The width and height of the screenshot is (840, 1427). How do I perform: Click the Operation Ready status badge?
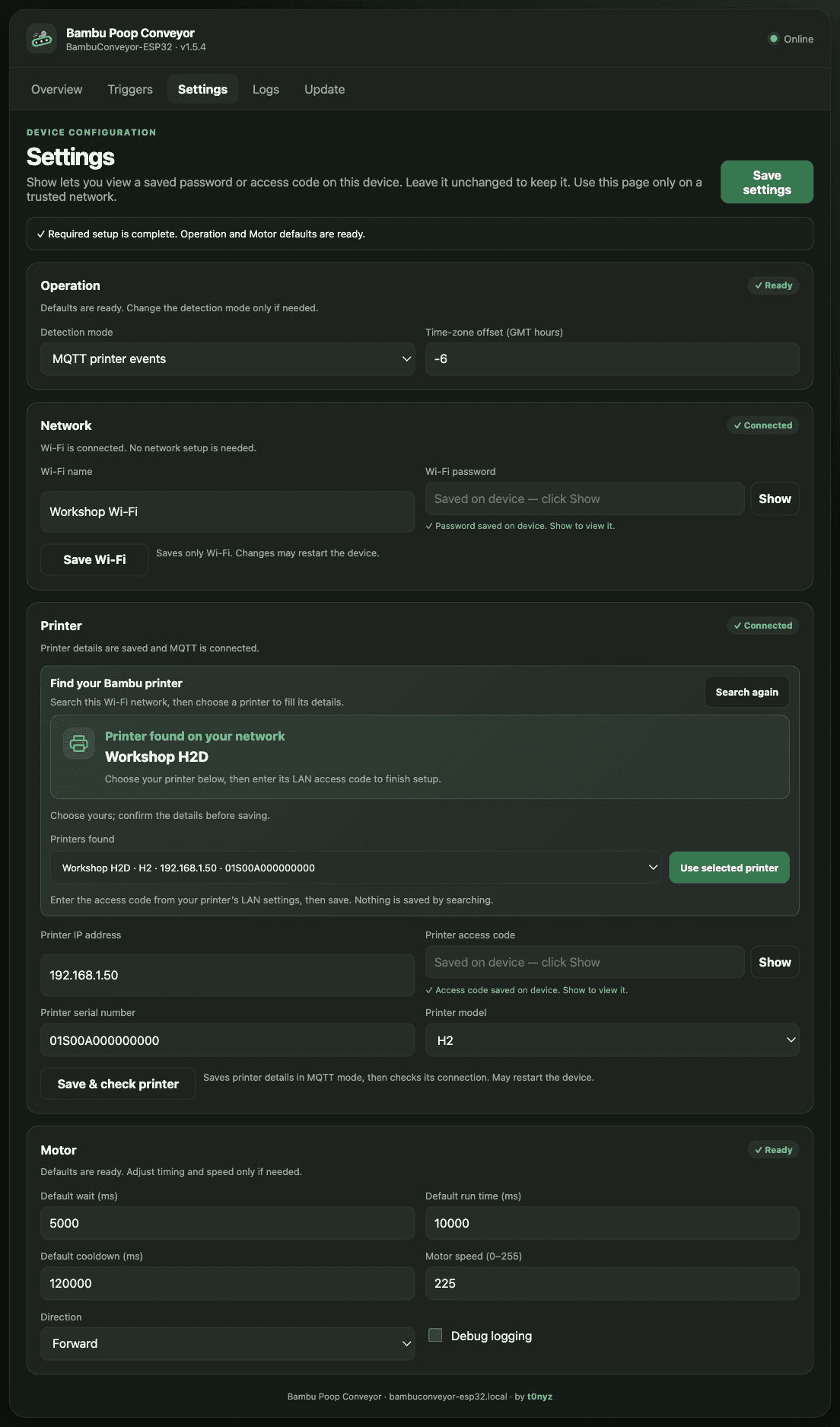pos(773,285)
